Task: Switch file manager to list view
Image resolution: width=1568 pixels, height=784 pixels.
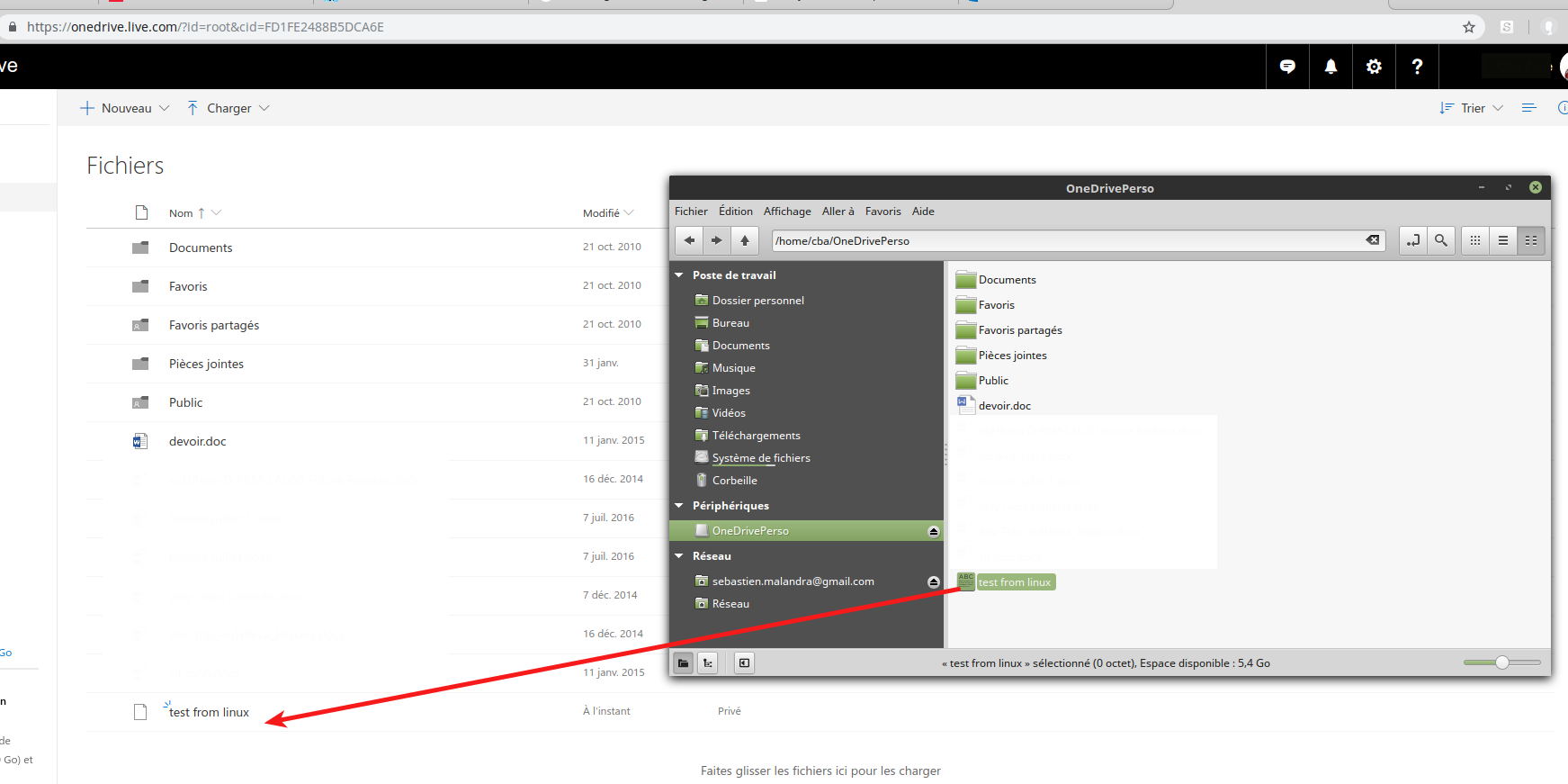Action: (x=1503, y=240)
